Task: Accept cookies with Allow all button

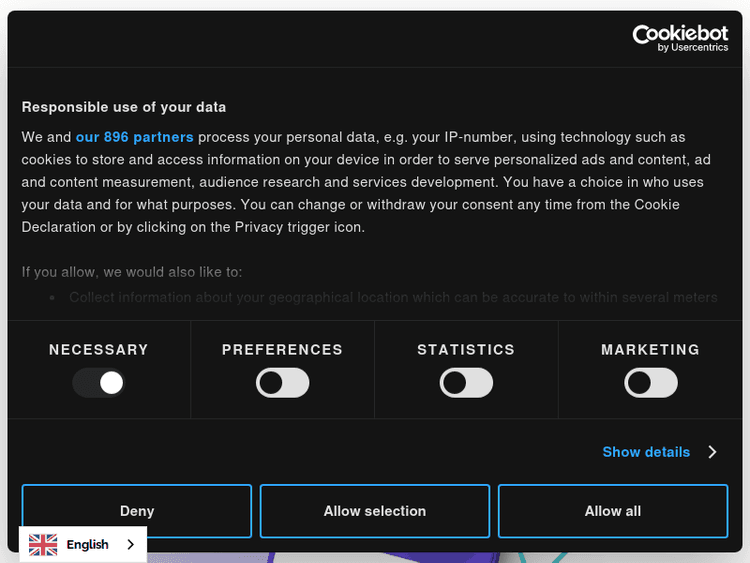Action: [613, 511]
